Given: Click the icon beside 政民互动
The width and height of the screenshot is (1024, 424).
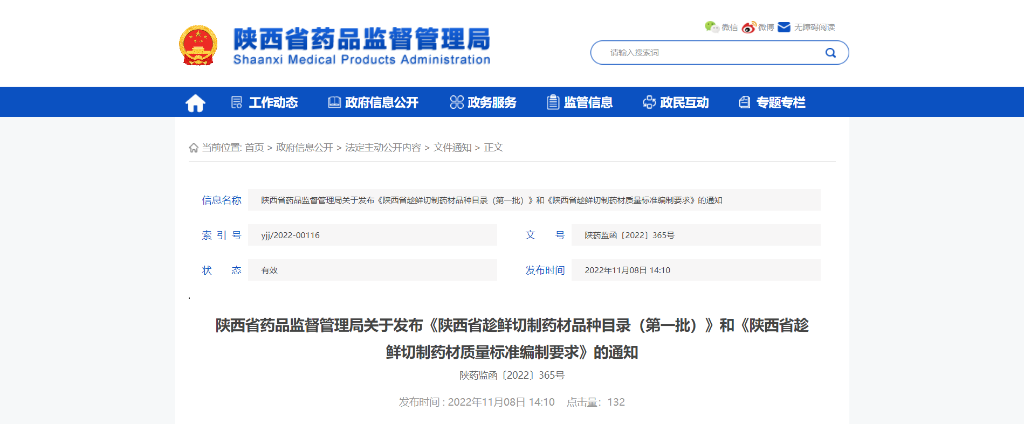Looking at the screenshot, I should click(x=649, y=102).
